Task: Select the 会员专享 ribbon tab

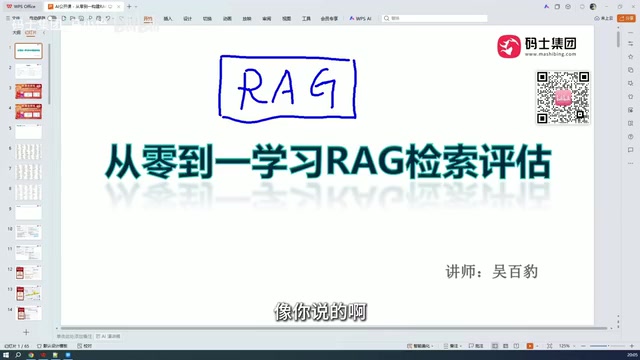Action: point(329,18)
